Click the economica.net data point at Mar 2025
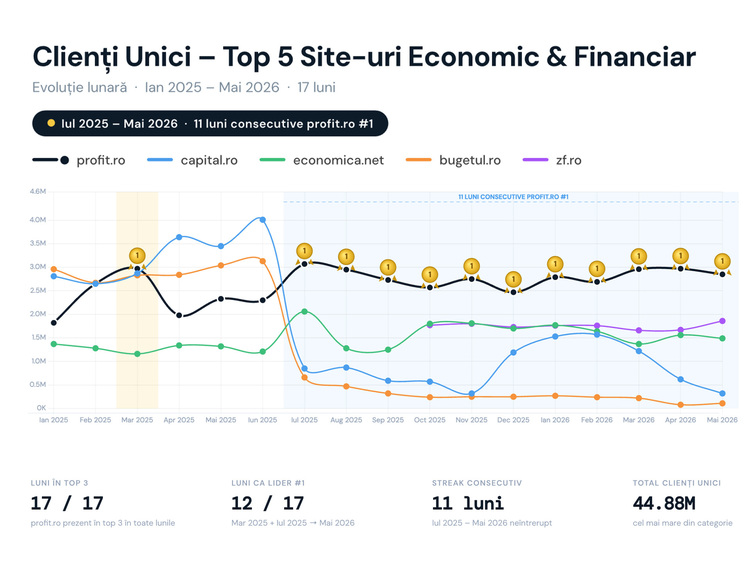This screenshot has width=750, height=562. 137,354
